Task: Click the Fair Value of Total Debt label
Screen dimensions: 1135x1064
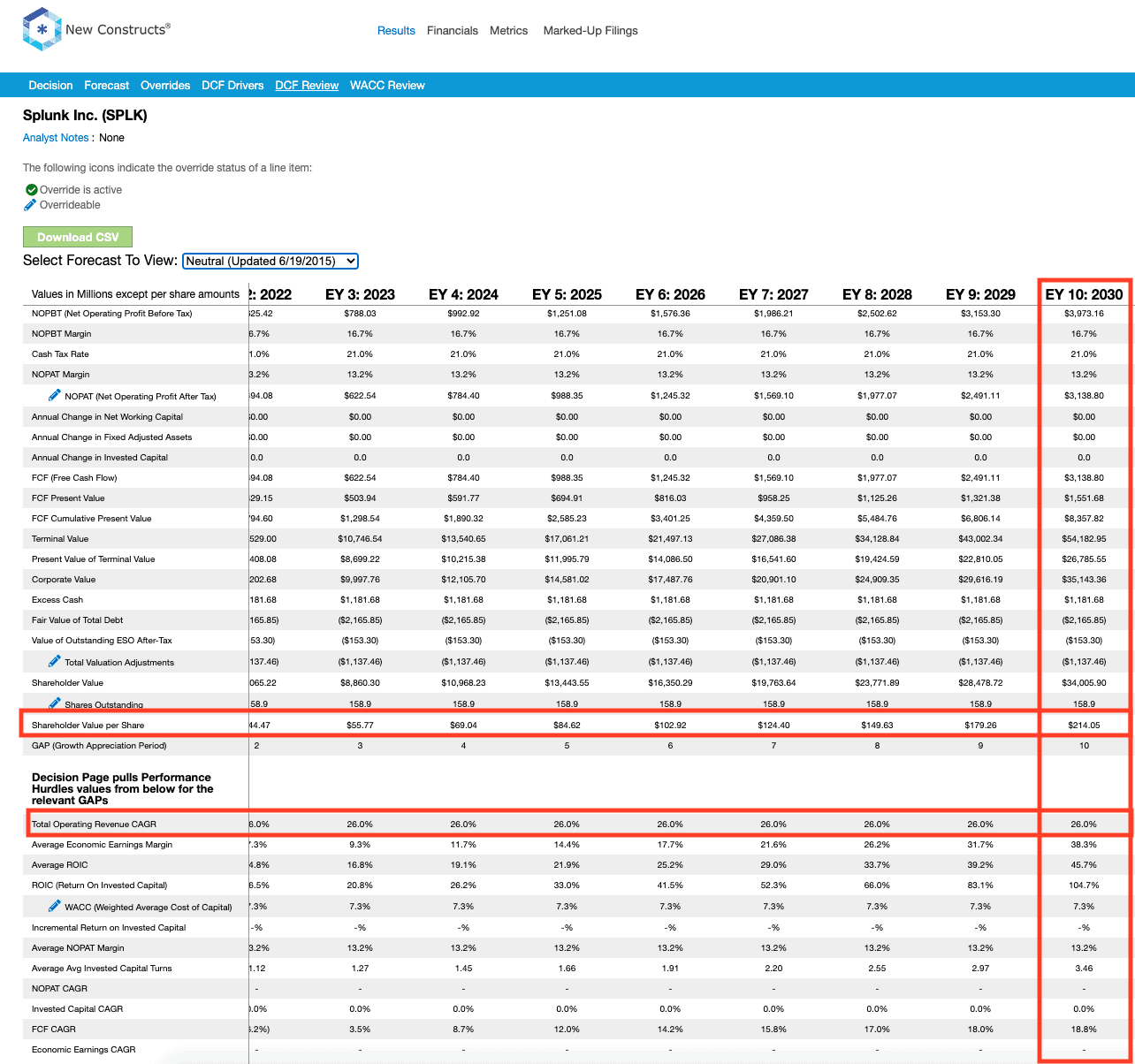Action: (x=80, y=620)
